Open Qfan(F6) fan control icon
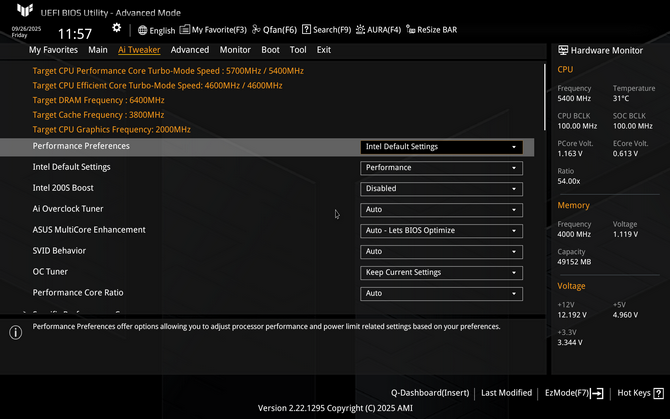670x419 pixels. tap(256, 29)
